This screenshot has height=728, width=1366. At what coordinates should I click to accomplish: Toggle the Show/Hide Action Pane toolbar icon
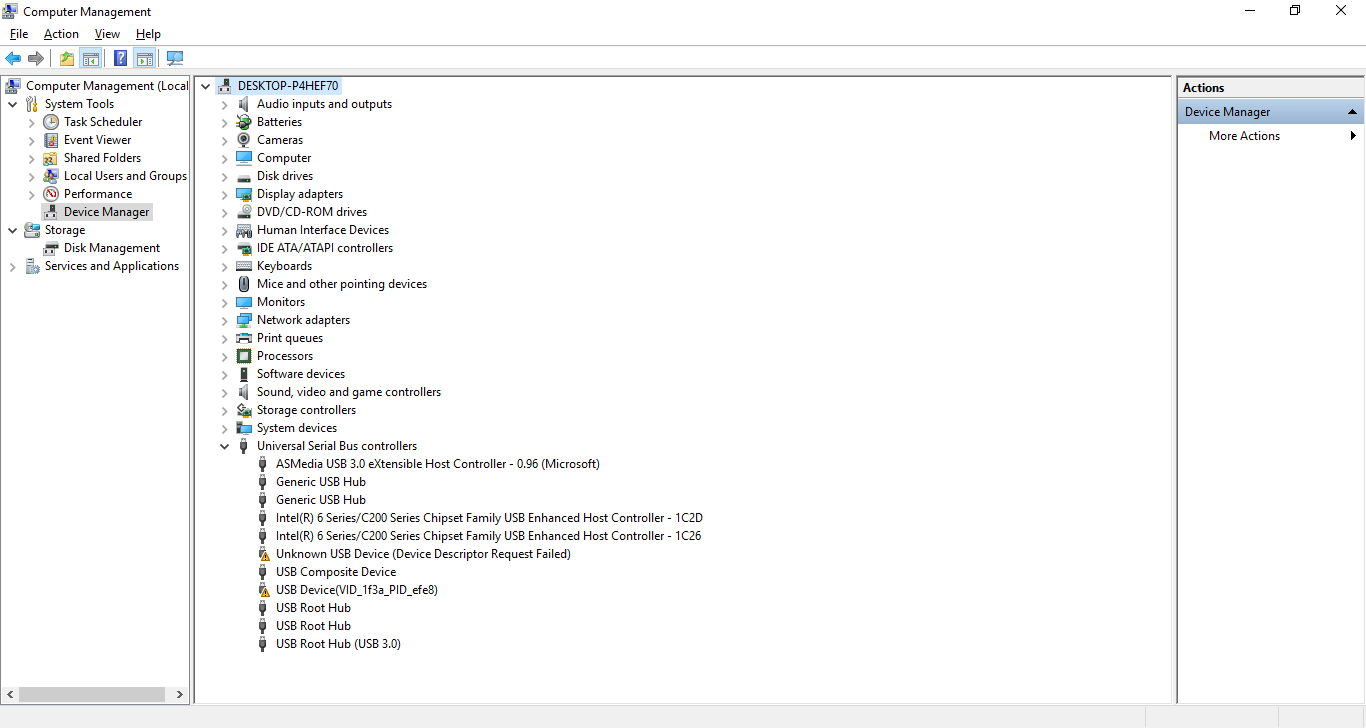click(x=144, y=58)
